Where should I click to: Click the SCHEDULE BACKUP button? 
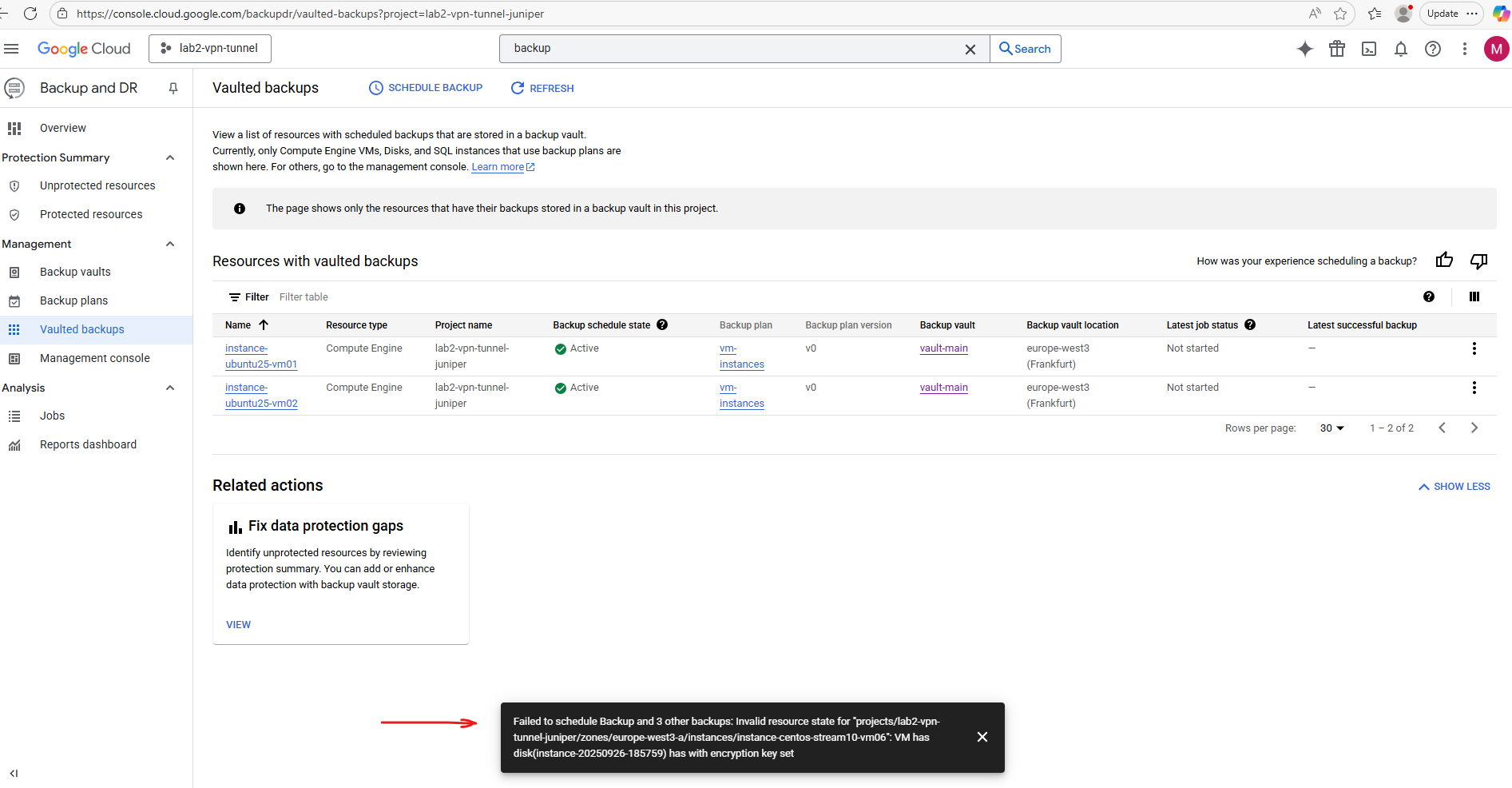(x=426, y=88)
